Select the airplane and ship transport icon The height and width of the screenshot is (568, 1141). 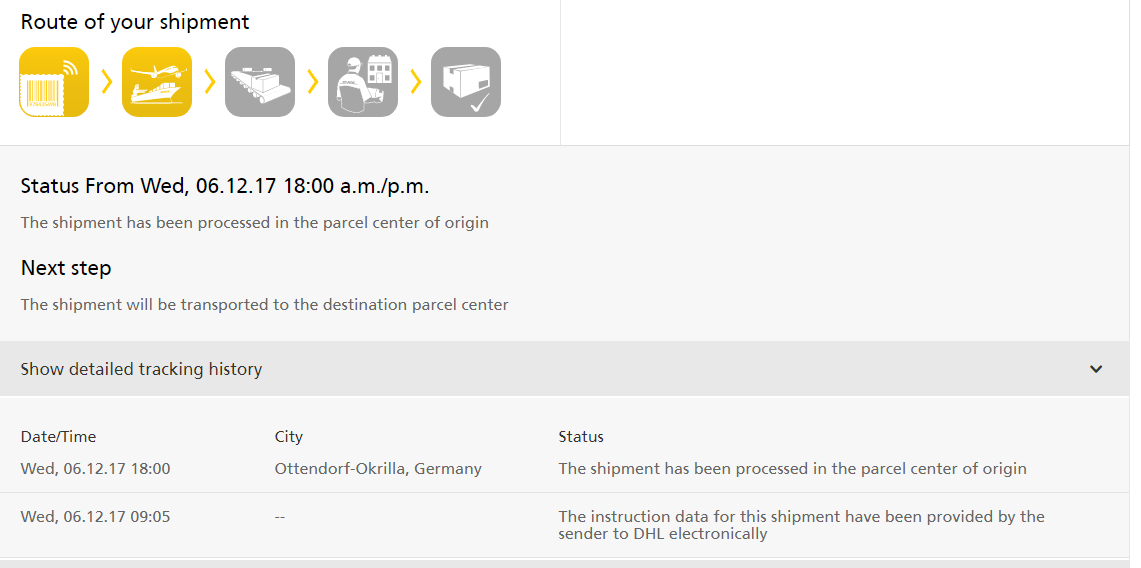pos(157,82)
